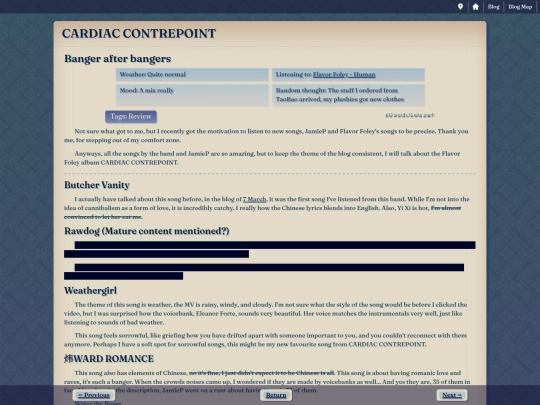Click the Rawdog section heading

pos(147,231)
